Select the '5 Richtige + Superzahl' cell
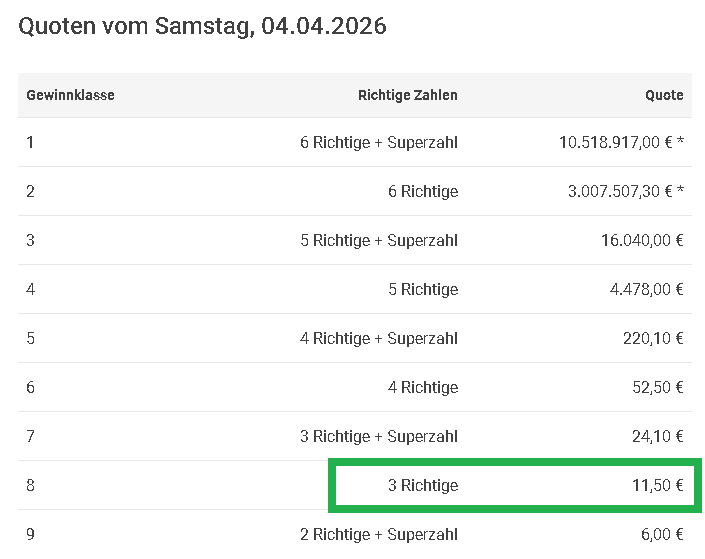Screen dimensions: 705x559 [x=378, y=240]
